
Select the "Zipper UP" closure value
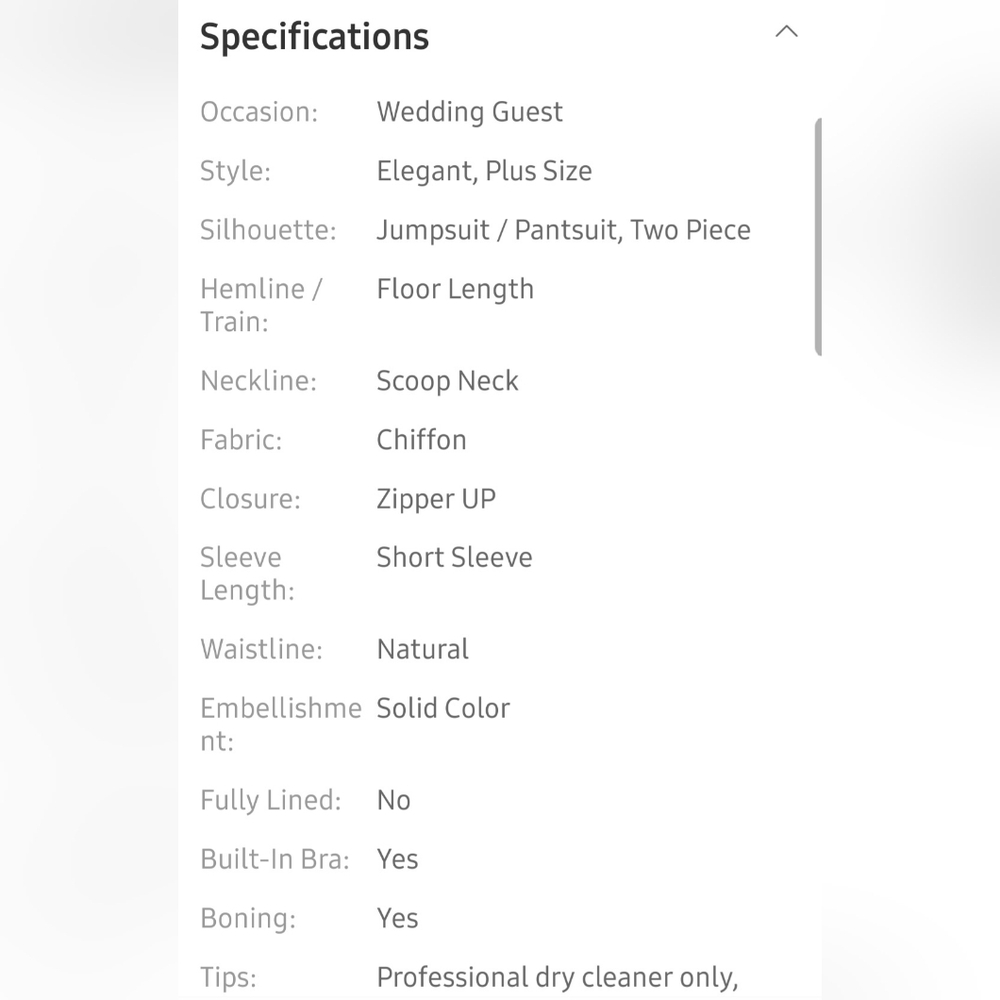tap(436, 499)
